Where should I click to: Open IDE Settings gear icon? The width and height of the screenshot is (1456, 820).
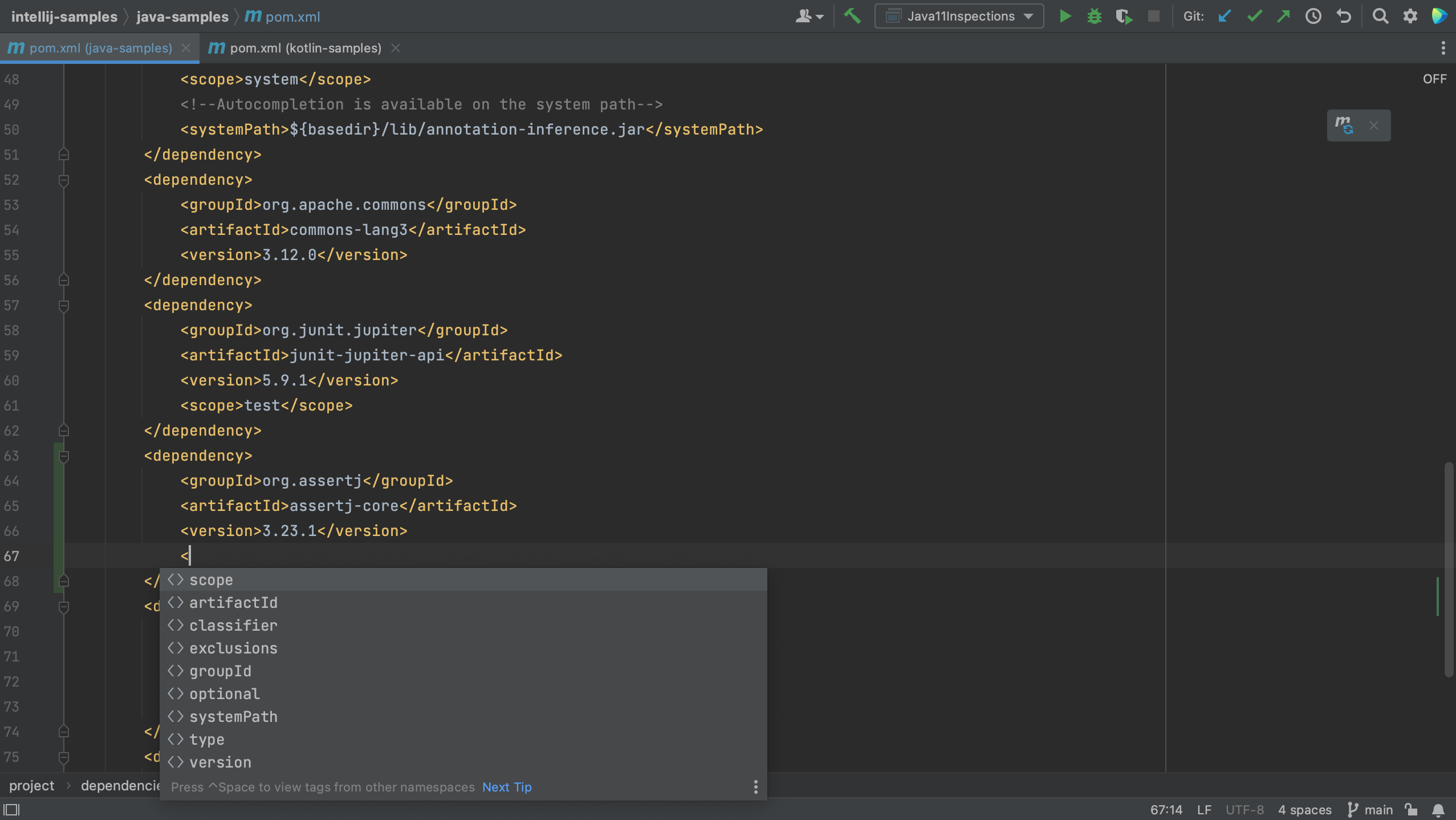1410,16
